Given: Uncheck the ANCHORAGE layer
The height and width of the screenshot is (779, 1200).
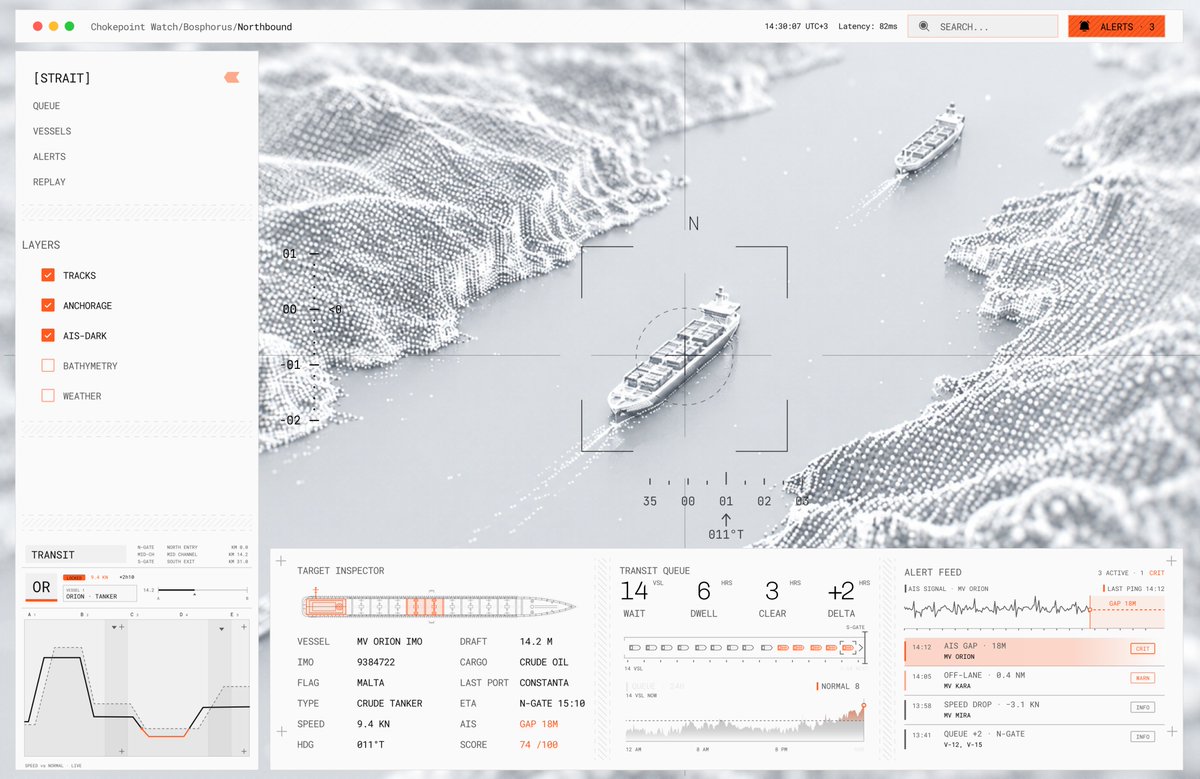Looking at the screenshot, I should pos(48,305).
